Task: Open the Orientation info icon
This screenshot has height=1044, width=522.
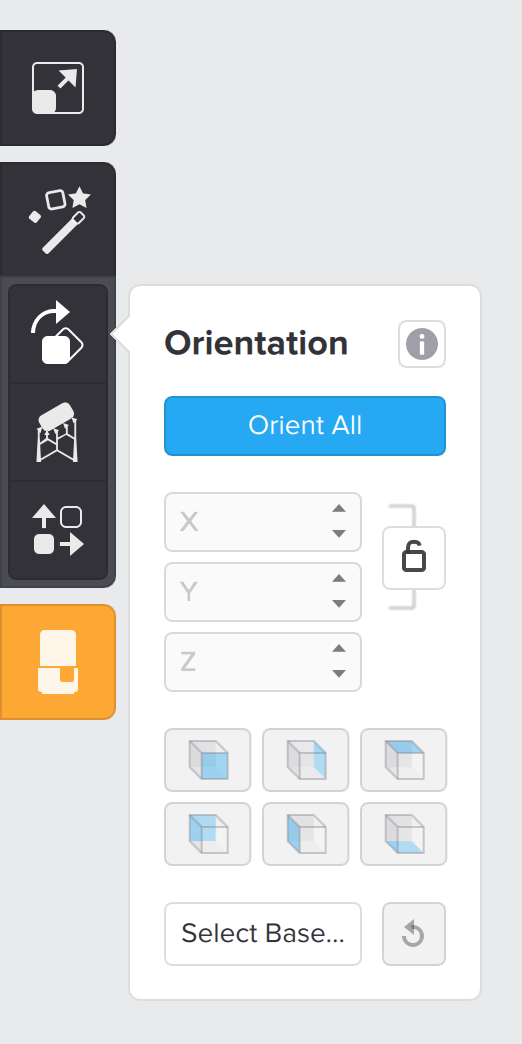Action: coord(422,344)
